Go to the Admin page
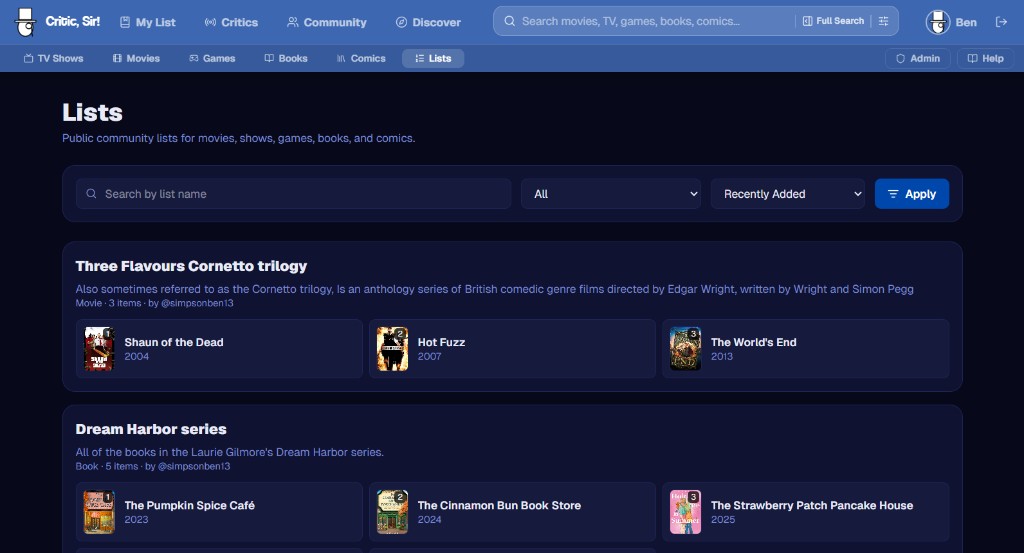The height and width of the screenshot is (553, 1024). coord(917,59)
